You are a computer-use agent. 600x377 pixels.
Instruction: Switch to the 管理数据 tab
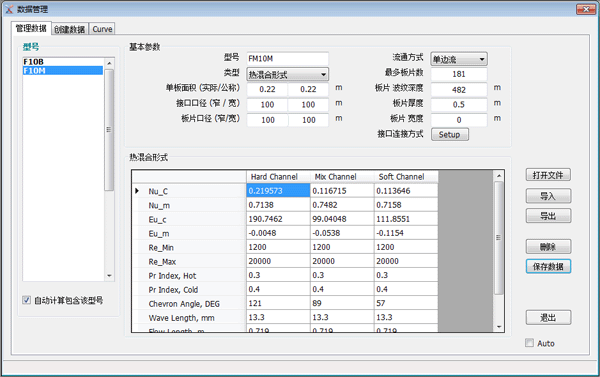(x=31, y=28)
